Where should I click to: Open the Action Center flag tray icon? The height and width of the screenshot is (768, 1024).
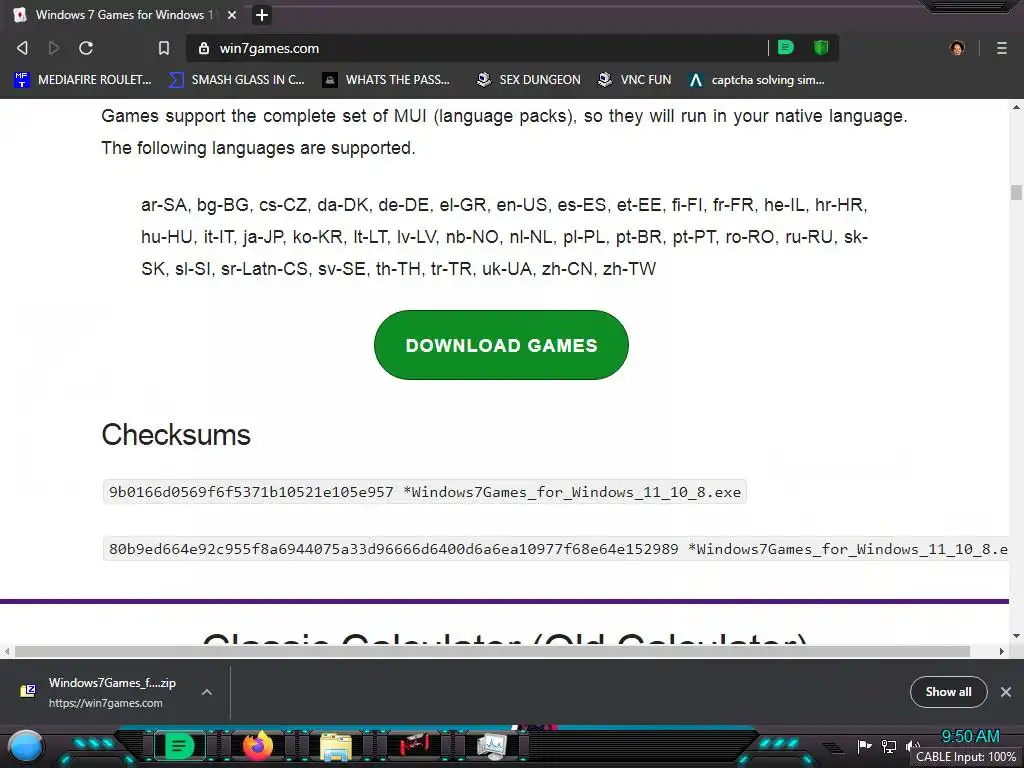(x=864, y=746)
